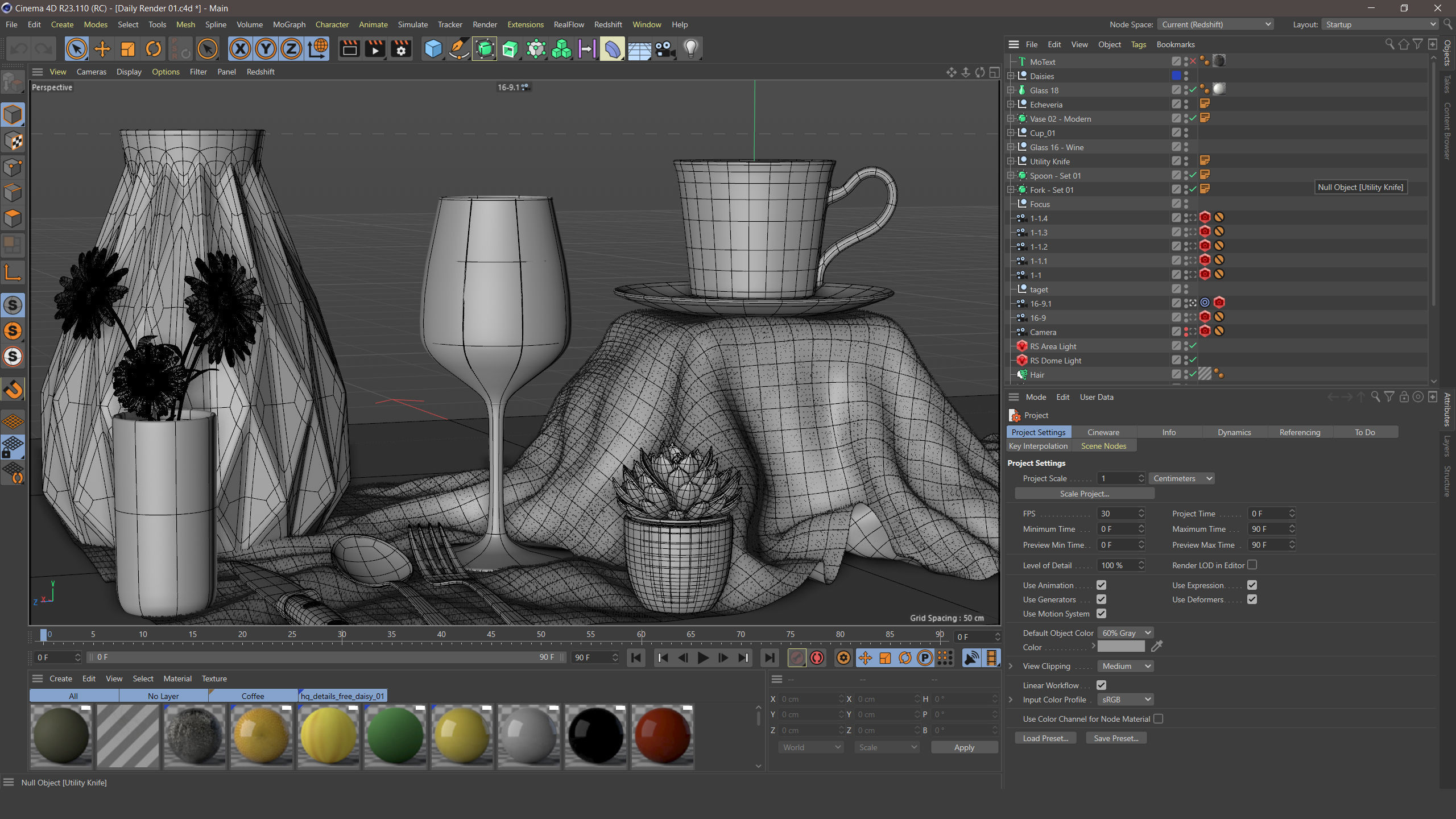1456x819 pixels.
Task: Select the Rotate tool in the top toolbar
Action: point(153,49)
